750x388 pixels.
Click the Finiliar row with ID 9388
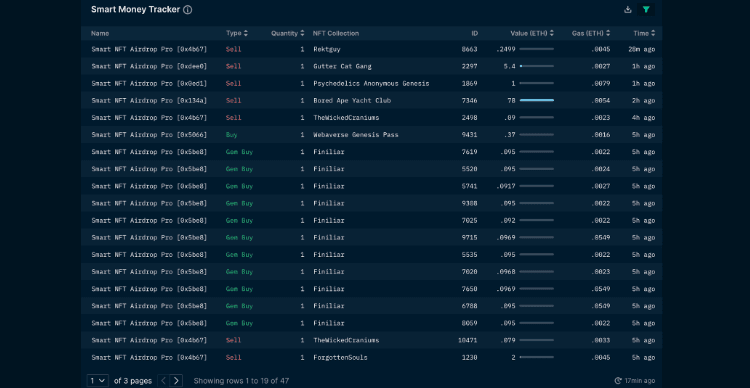tap(371, 203)
